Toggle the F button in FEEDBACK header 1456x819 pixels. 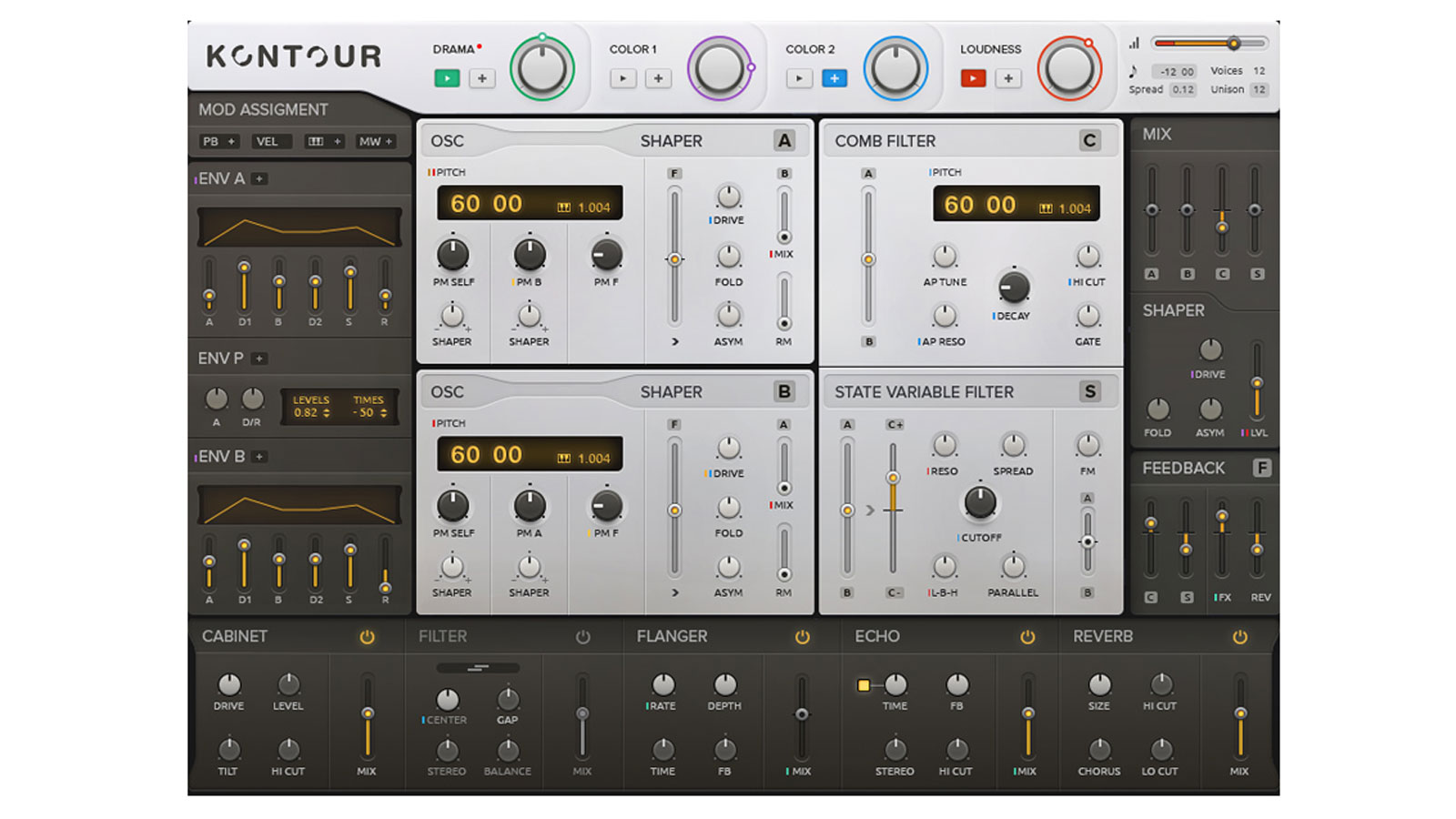pyautogui.click(x=1261, y=468)
